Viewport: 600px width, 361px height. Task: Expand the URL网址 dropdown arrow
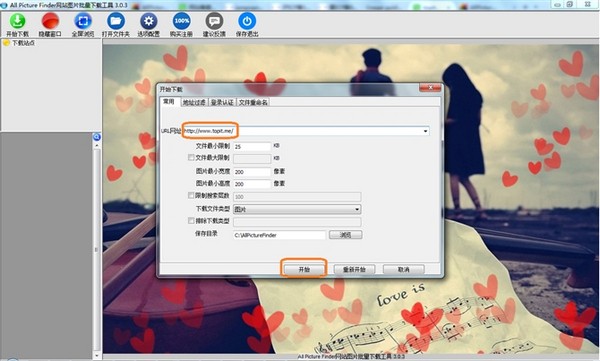[425, 131]
